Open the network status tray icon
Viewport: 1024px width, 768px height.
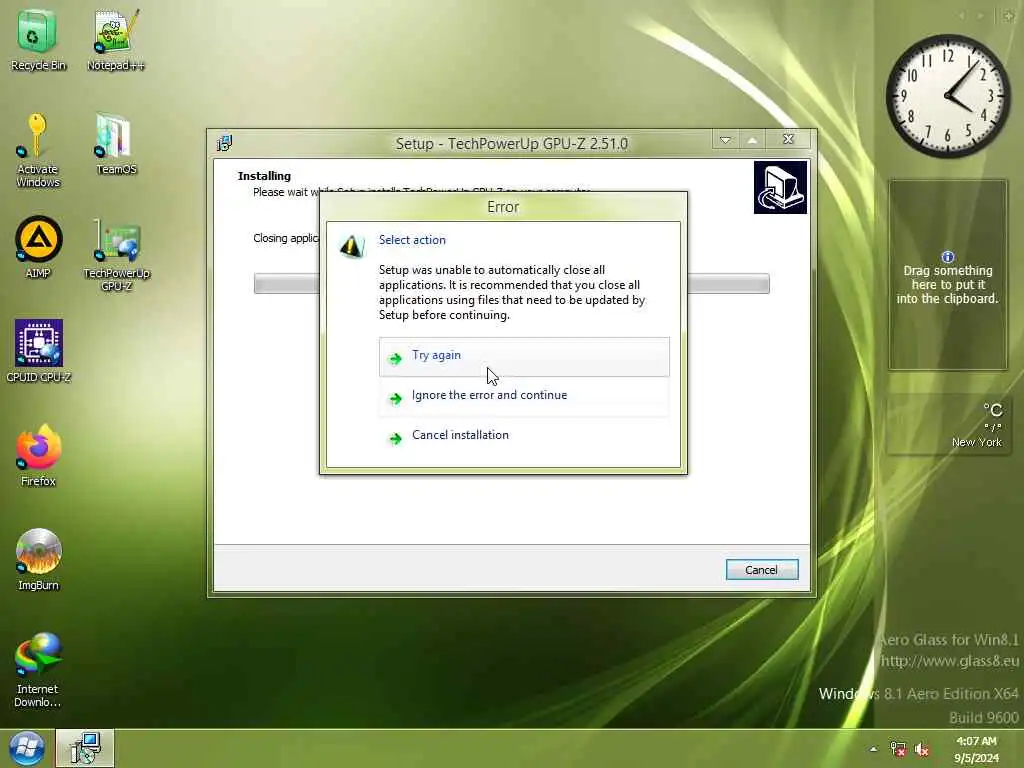coord(898,749)
